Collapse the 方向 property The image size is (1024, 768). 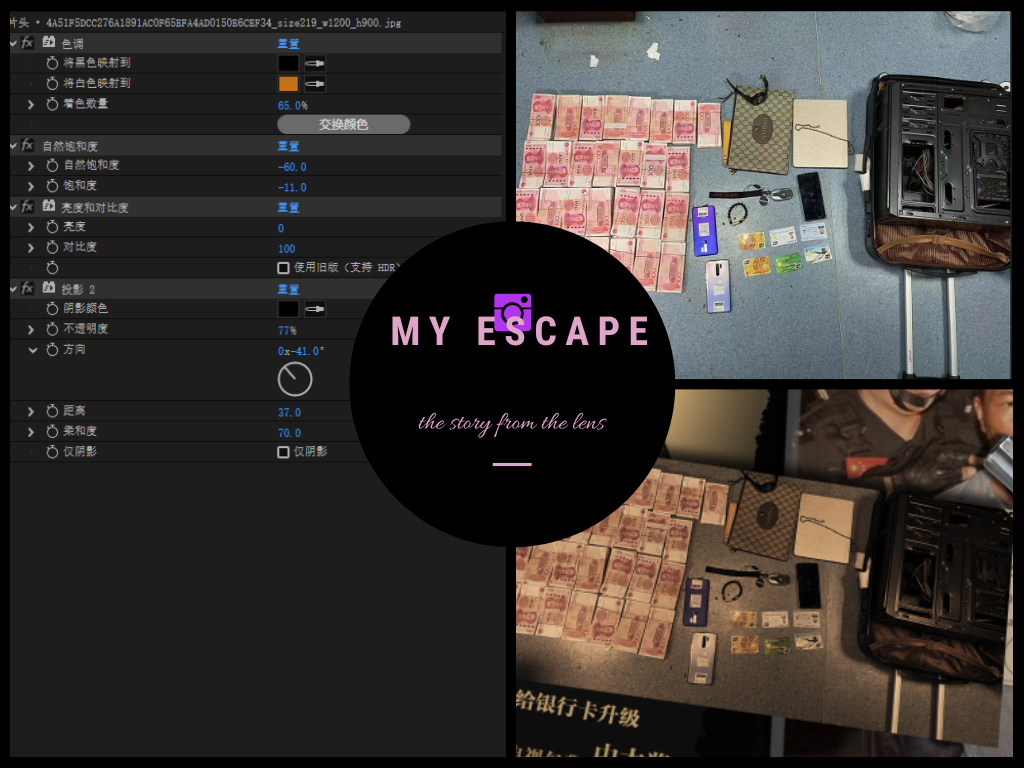click(31, 350)
